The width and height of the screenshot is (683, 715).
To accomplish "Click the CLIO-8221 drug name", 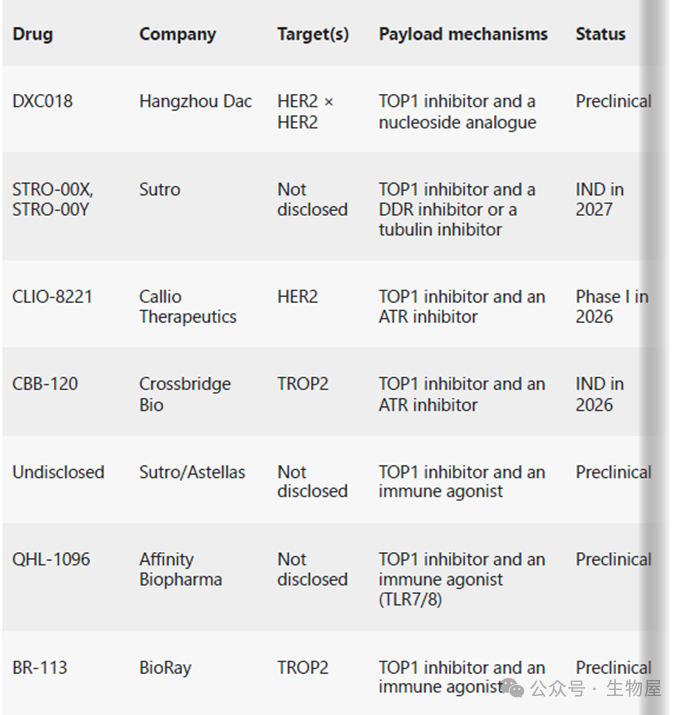I will click(50, 297).
